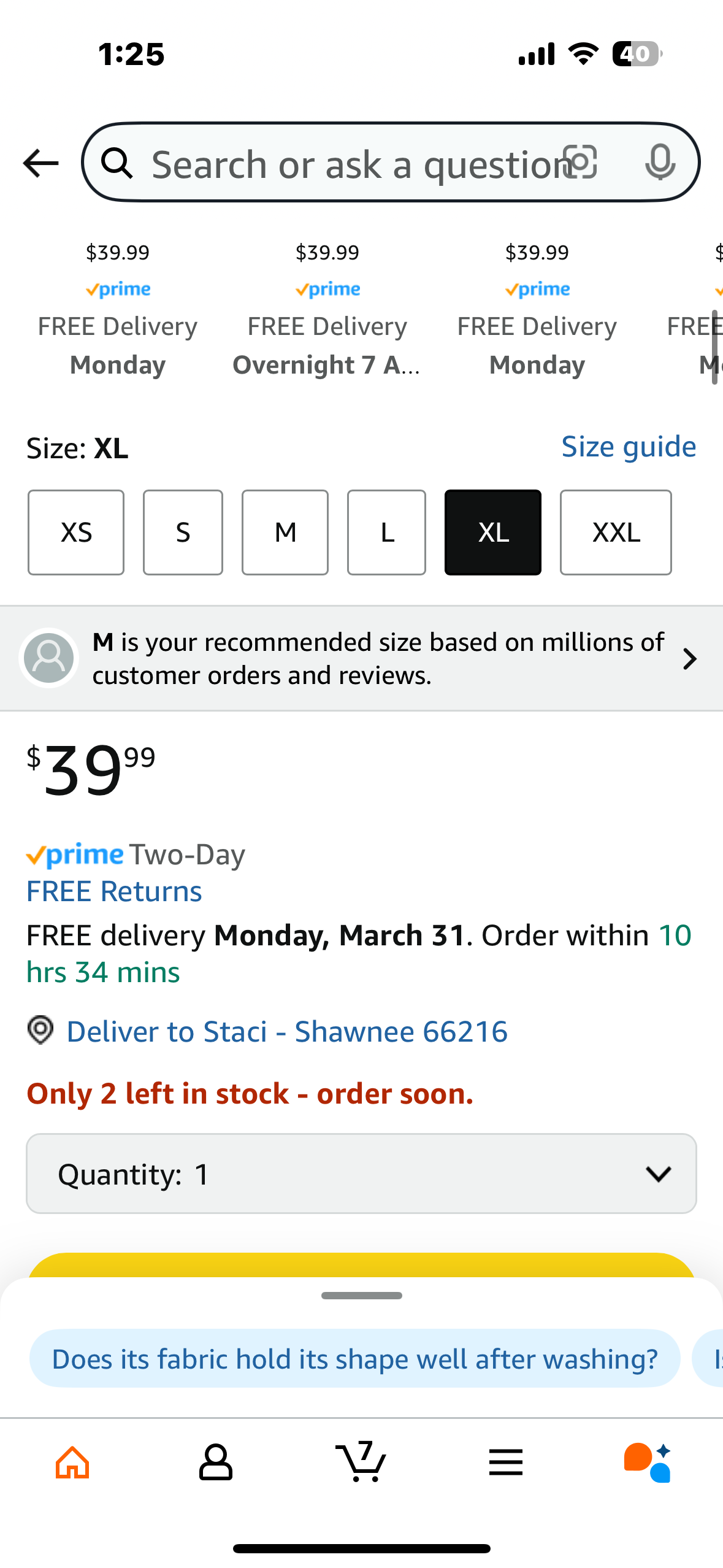Open camera lens search icon
Image resolution: width=723 pixels, height=1568 pixels.
coord(580,163)
